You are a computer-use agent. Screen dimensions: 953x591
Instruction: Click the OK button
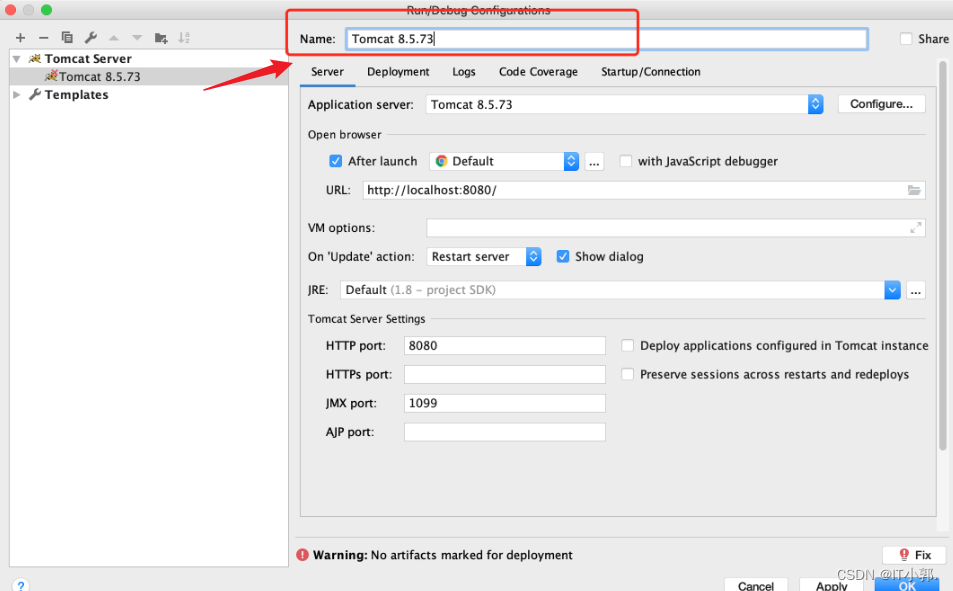point(907,585)
